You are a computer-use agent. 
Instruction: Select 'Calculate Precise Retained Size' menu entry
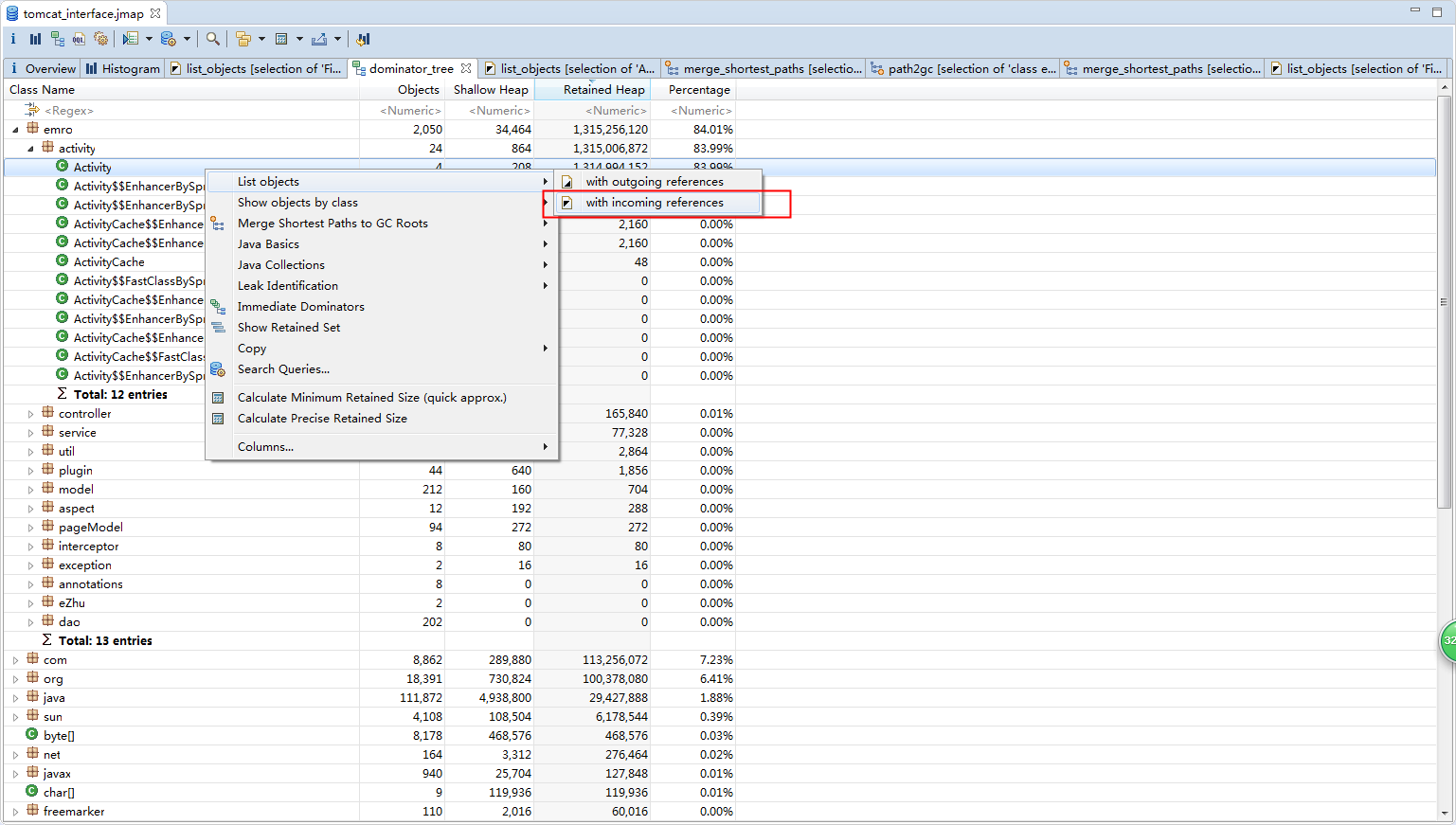point(322,419)
